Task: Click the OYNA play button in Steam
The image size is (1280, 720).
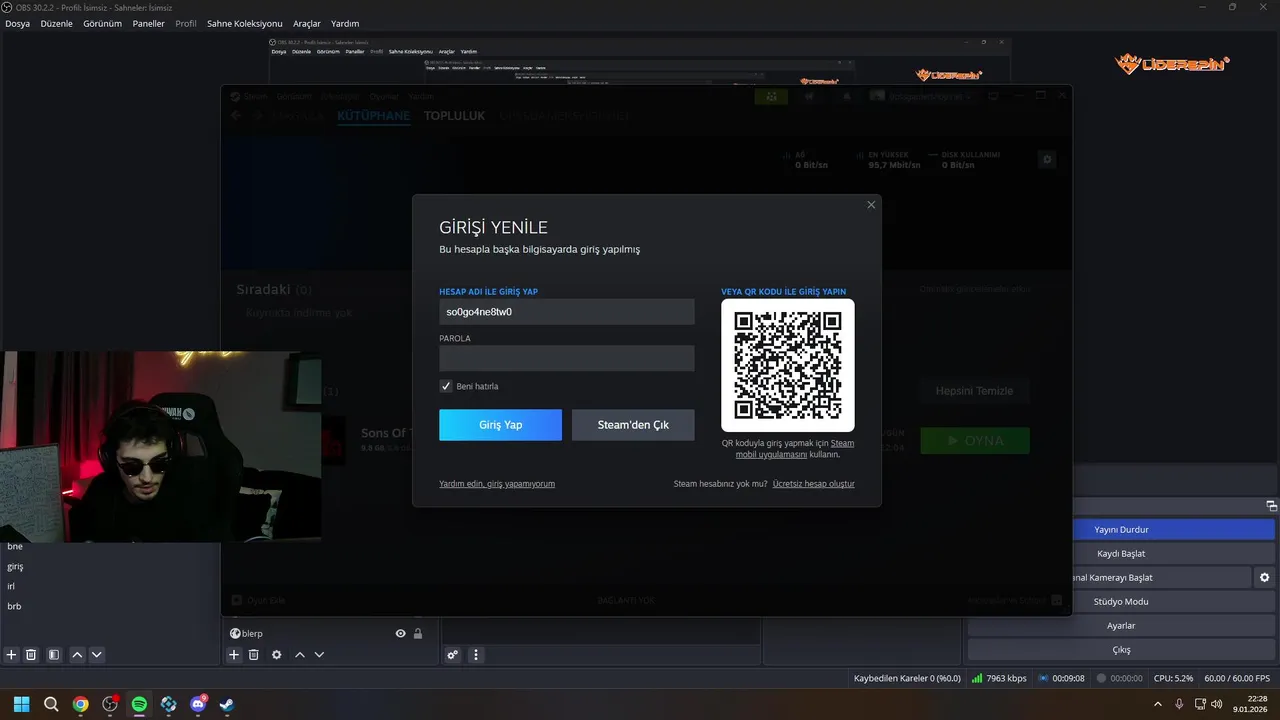Action: pyautogui.click(x=975, y=441)
